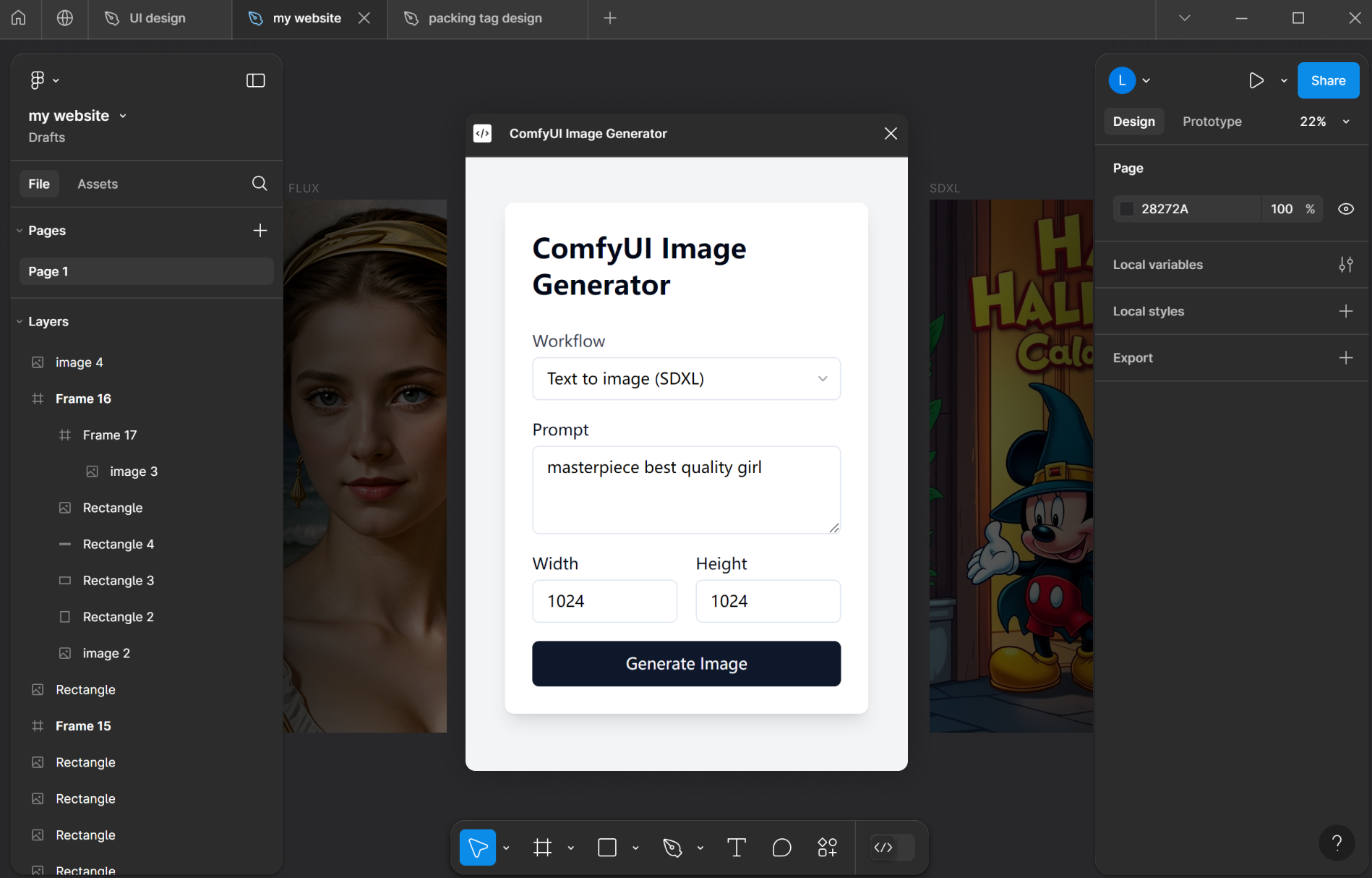1372x878 pixels.
Task: Select the Pen tool
Action: [672, 847]
